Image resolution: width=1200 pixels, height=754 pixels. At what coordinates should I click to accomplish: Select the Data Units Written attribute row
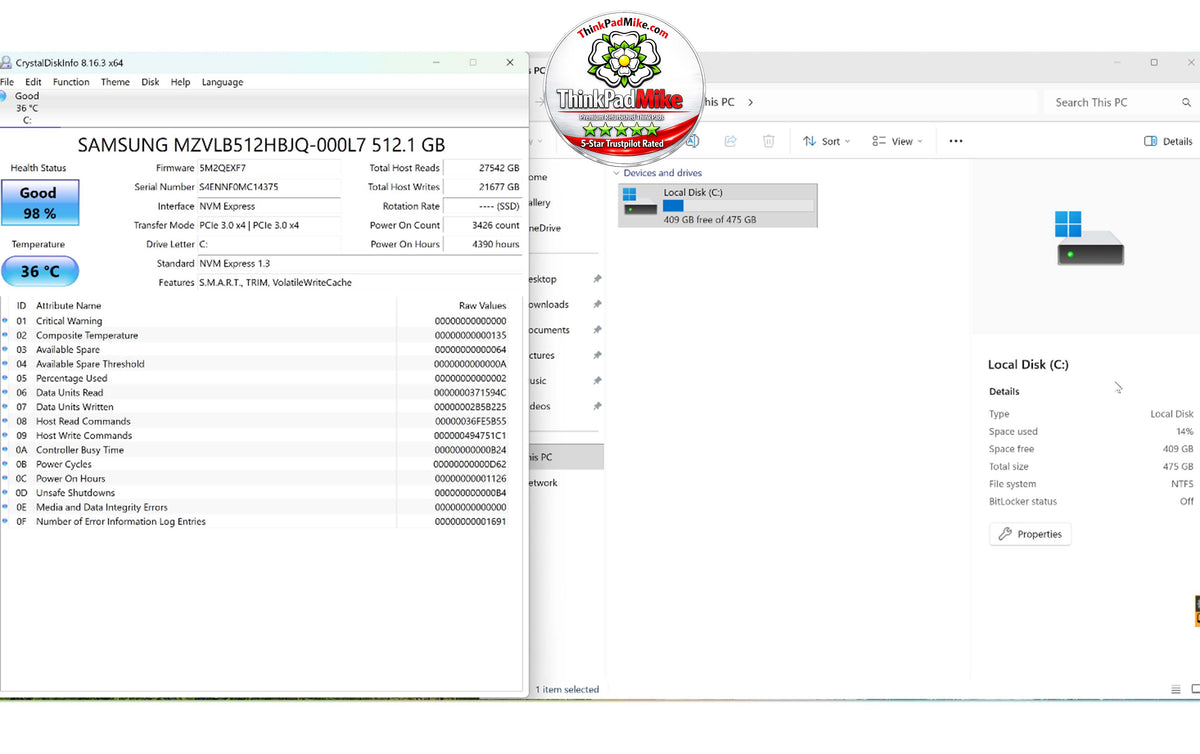point(262,407)
